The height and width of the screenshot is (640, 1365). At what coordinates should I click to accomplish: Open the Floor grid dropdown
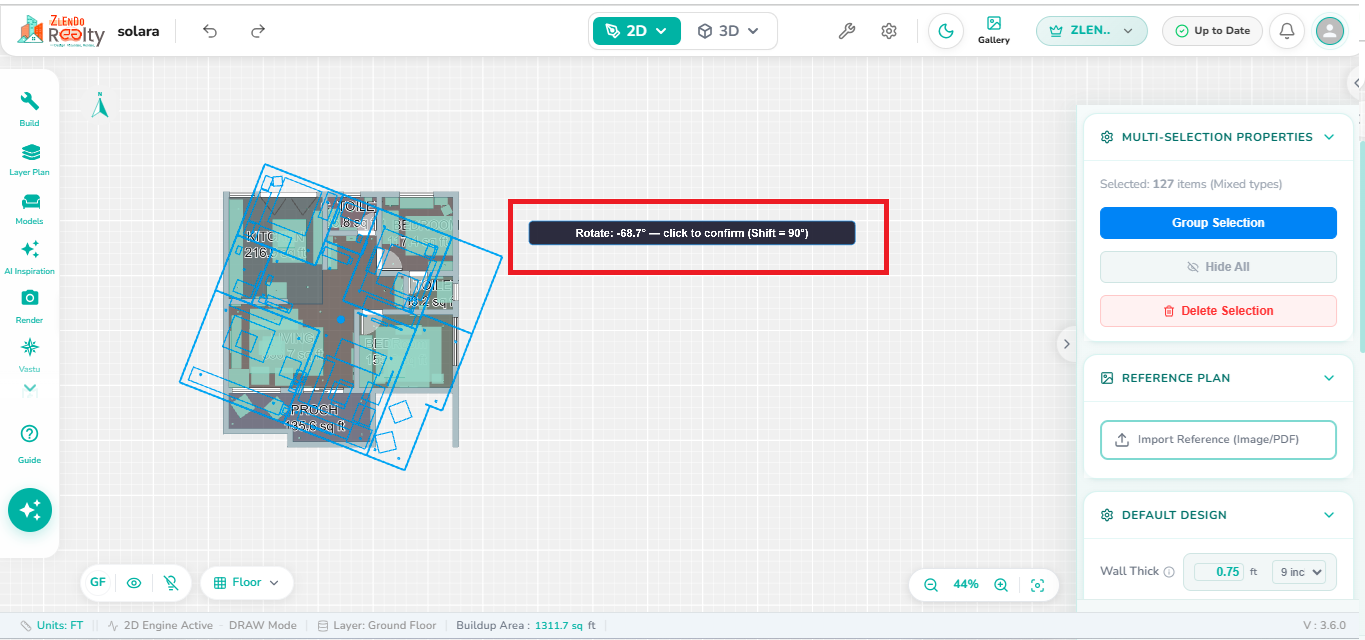247,583
